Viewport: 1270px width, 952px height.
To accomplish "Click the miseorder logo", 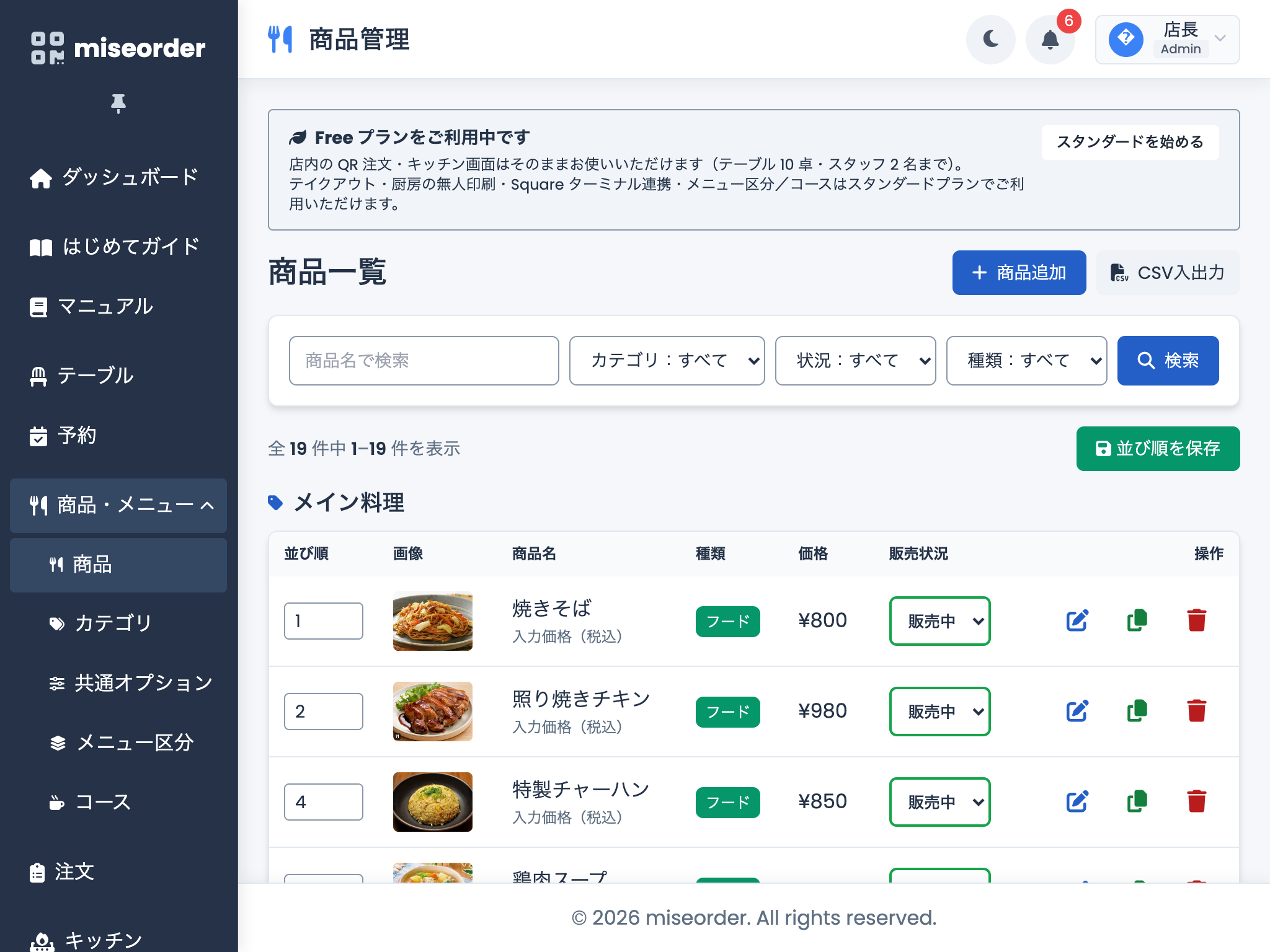I will coord(118,48).
